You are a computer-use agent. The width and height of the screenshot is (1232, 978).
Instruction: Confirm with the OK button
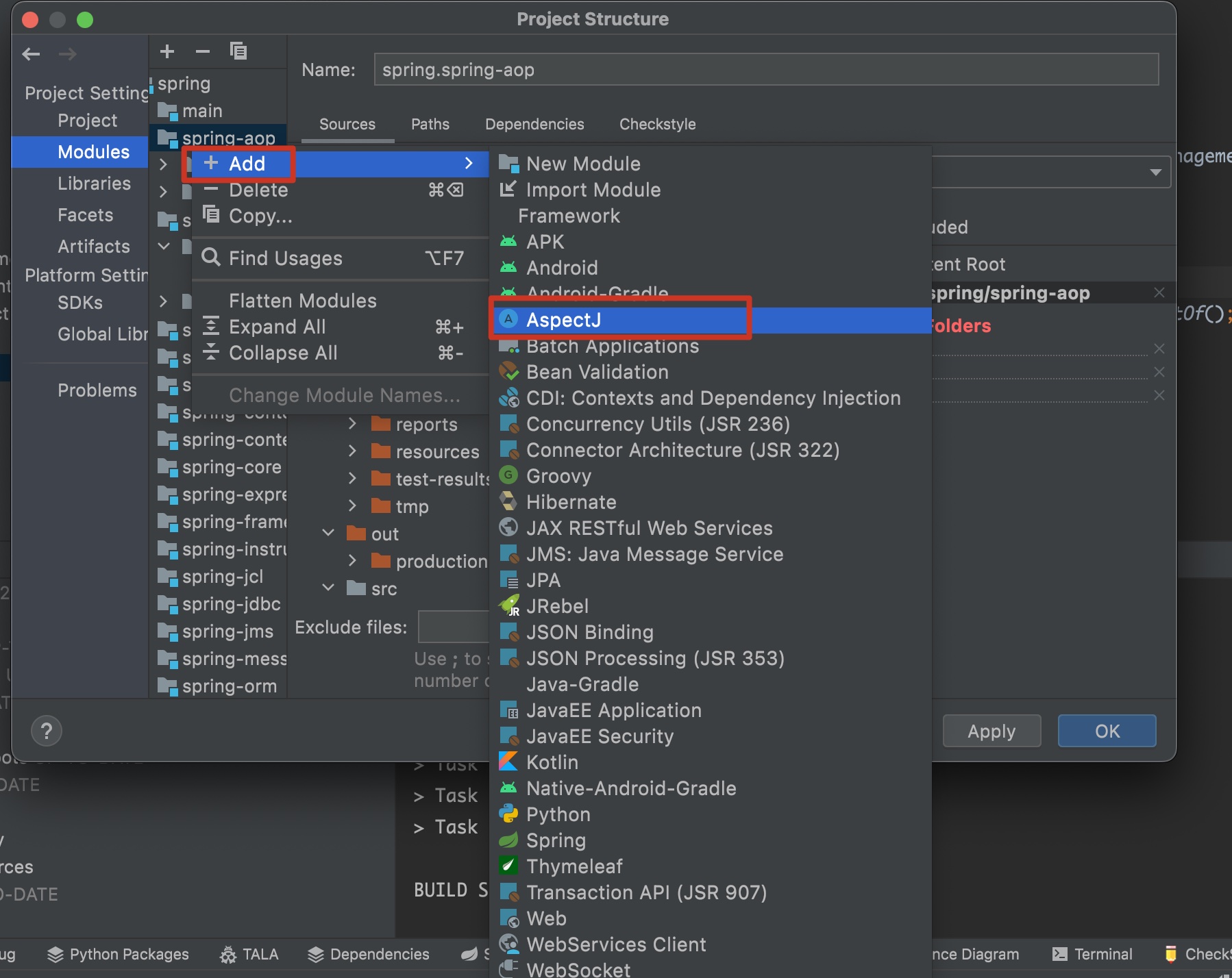click(x=1107, y=731)
